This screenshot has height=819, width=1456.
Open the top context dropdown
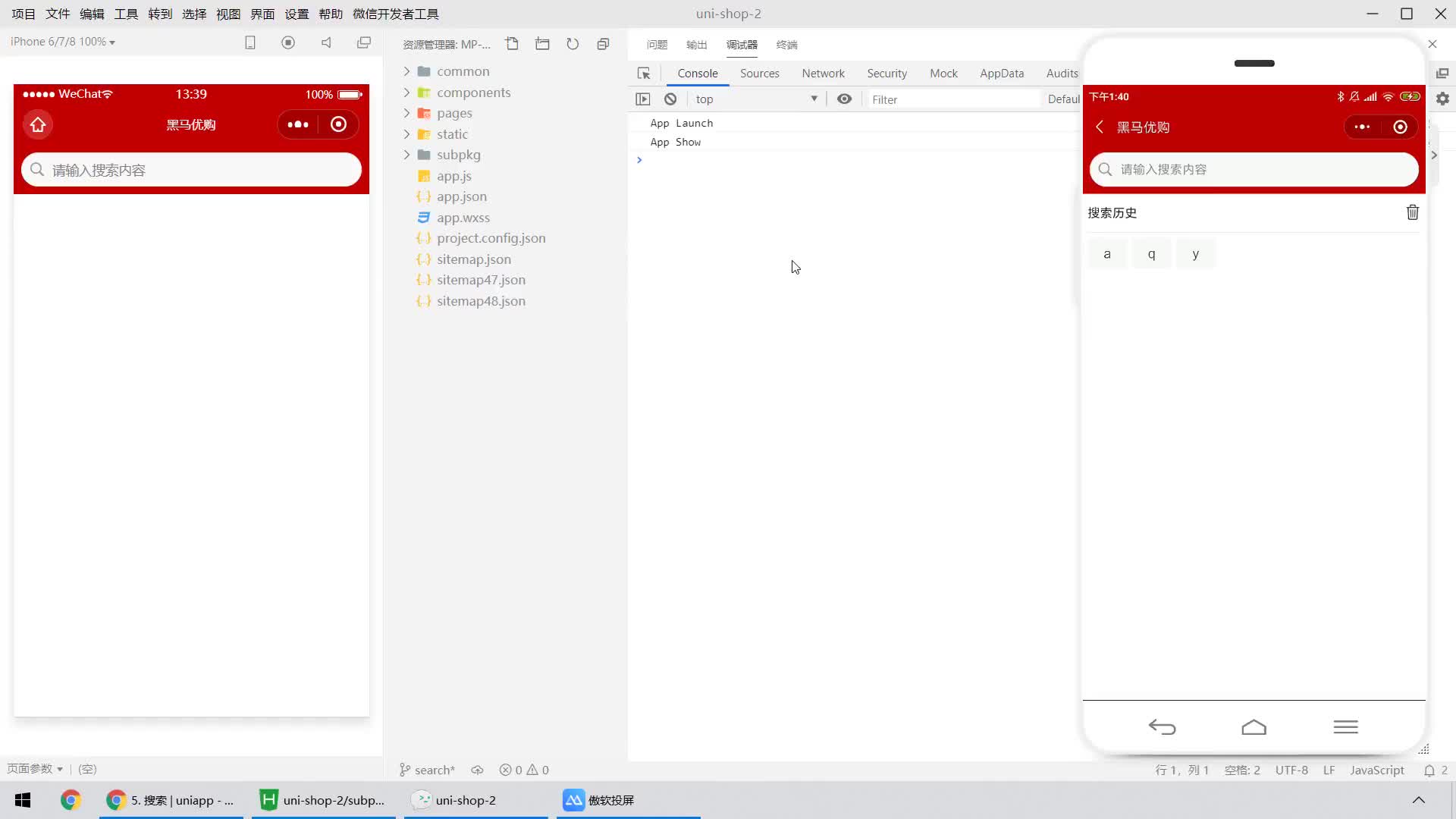point(756,99)
